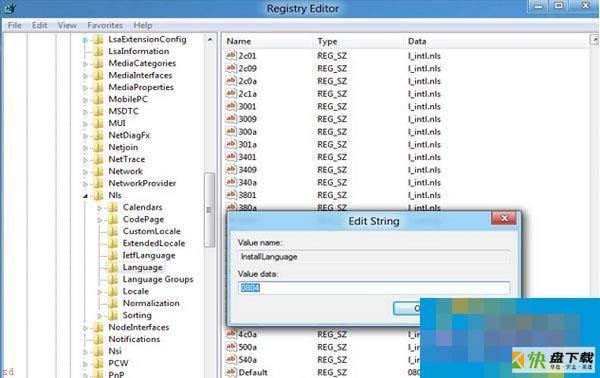
Task: Open the File menu
Action: [15, 25]
